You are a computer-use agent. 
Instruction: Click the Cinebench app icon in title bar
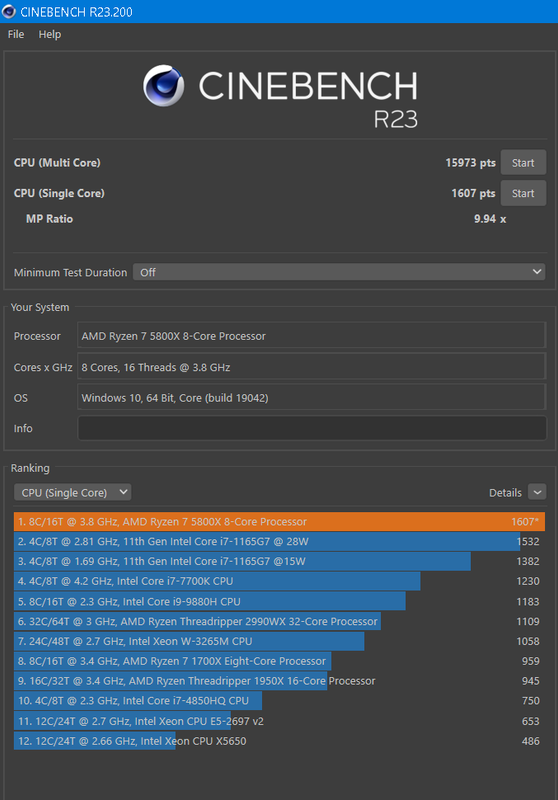click(9, 11)
